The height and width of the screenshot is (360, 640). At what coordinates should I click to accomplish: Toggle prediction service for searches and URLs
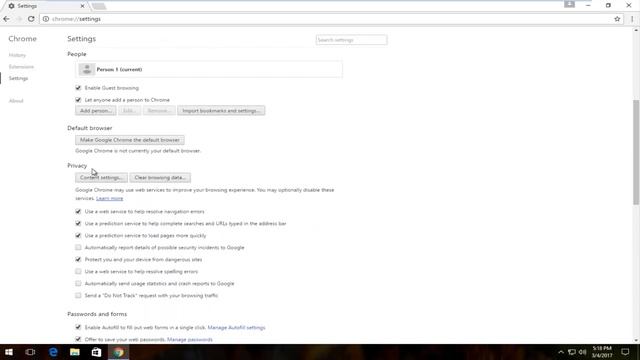[78, 223]
